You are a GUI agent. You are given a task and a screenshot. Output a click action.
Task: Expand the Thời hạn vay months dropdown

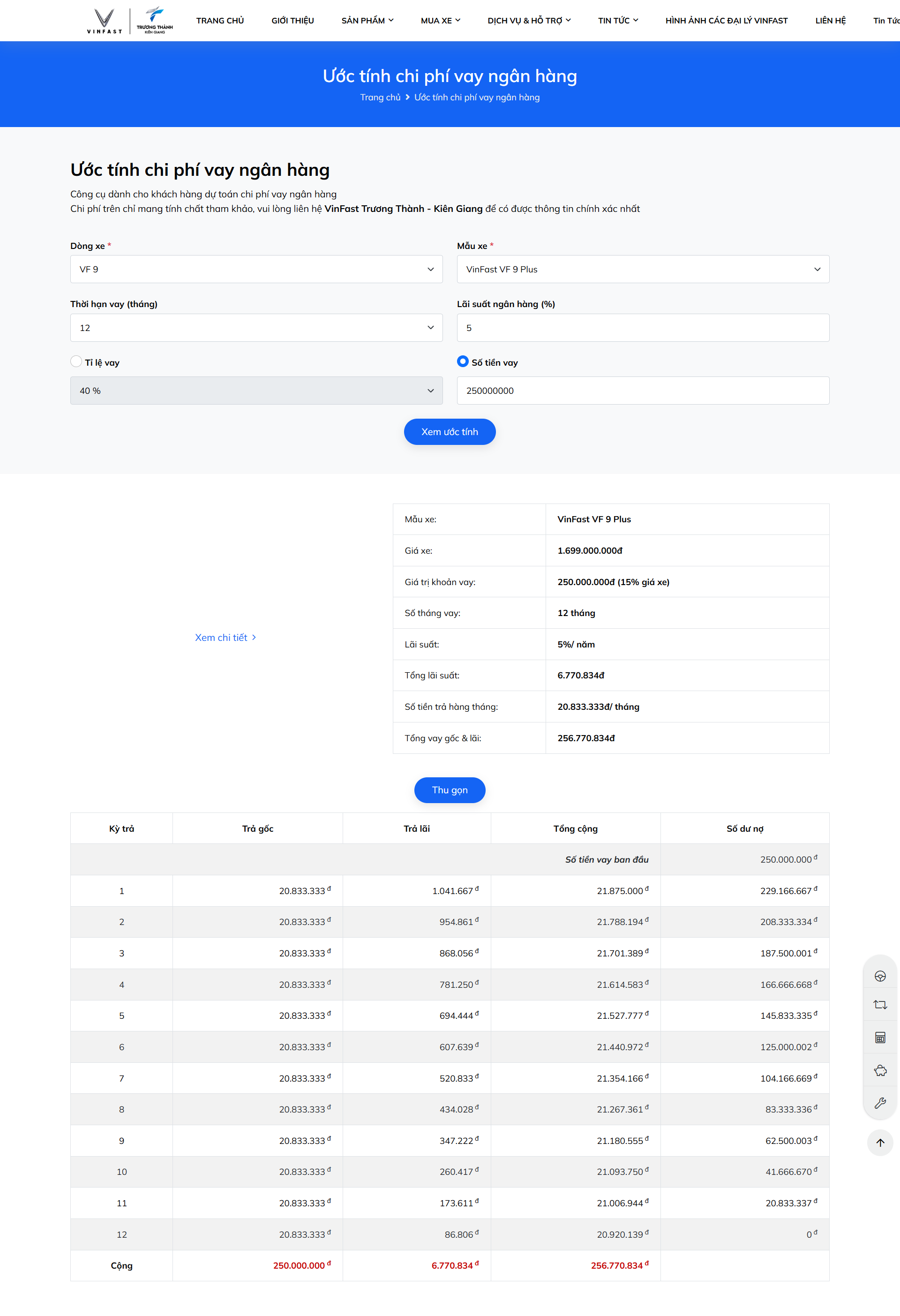pyautogui.click(x=256, y=328)
